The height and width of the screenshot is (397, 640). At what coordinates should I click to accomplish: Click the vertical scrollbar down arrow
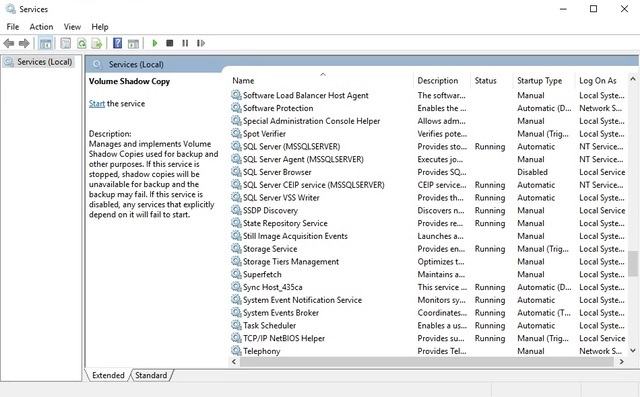tap(633, 350)
